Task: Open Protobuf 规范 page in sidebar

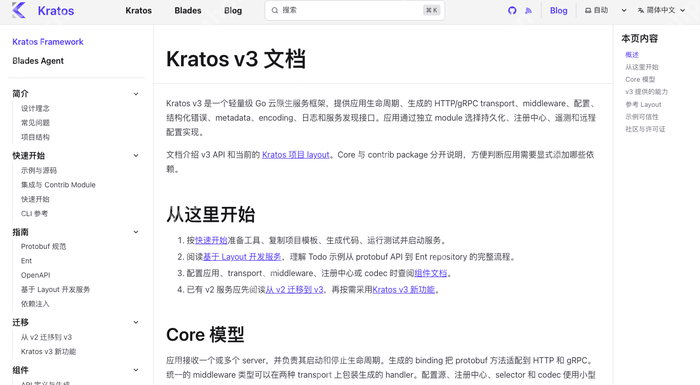Action: pyautogui.click(x=43, y=246)
